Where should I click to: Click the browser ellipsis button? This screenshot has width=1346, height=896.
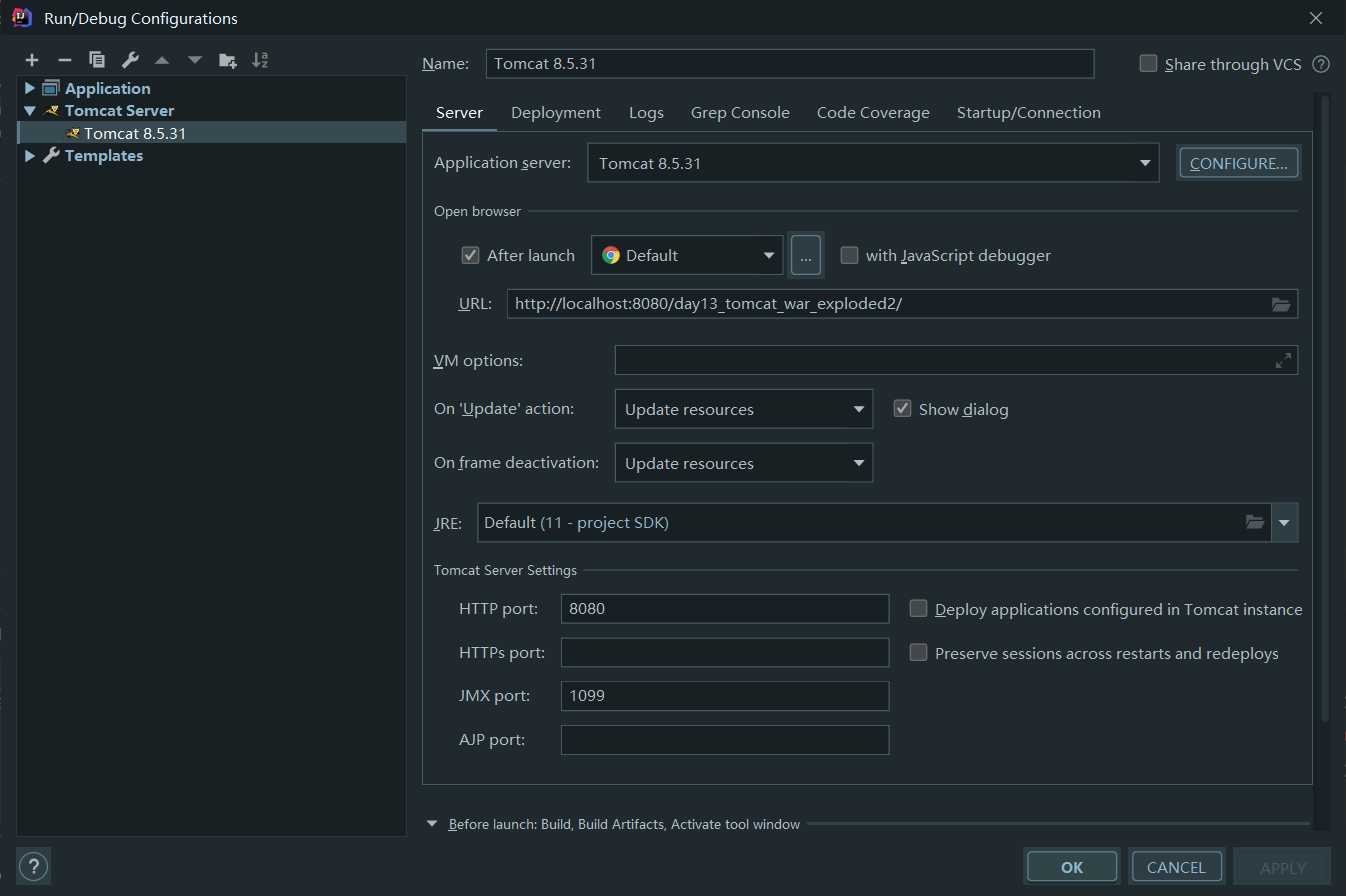pyautogui.click(x=806, y=255)
